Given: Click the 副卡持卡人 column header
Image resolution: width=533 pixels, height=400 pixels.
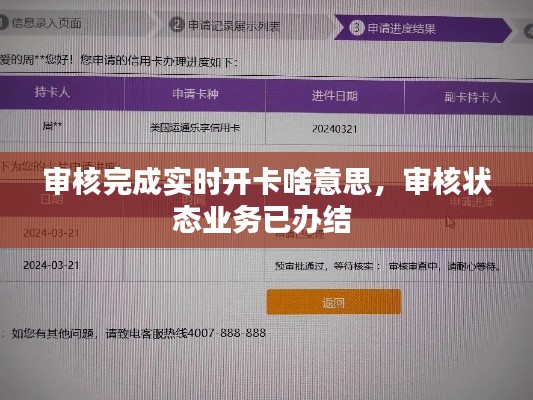Looking at the screenshot, I should click(x=472, y=98).
